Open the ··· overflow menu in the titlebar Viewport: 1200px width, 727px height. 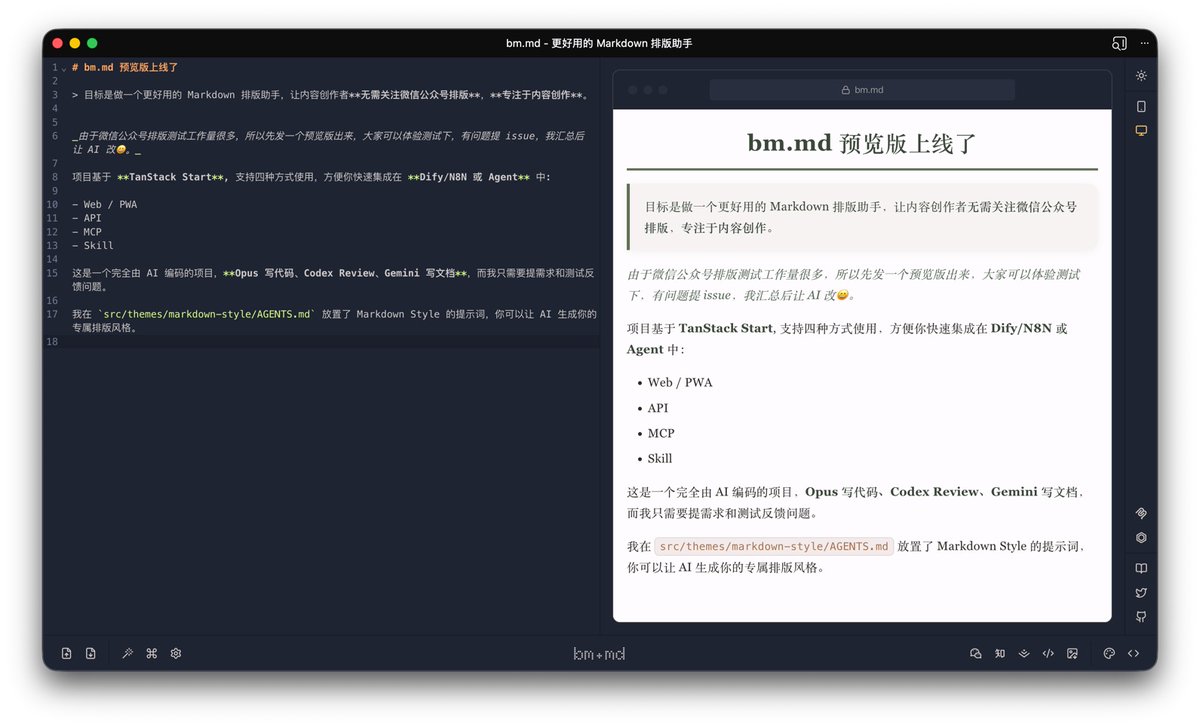click(1144, 43)
